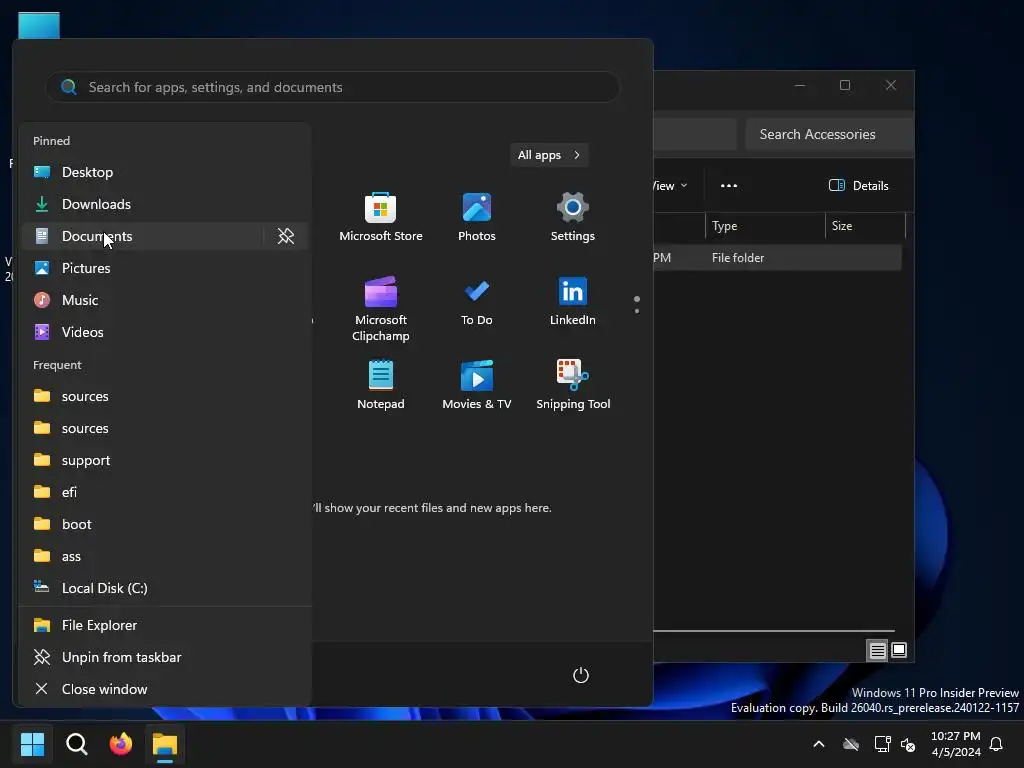Open Local Disk (C:) from jump list
This screenshot has width=1024, height=768.
coord(163,588)
